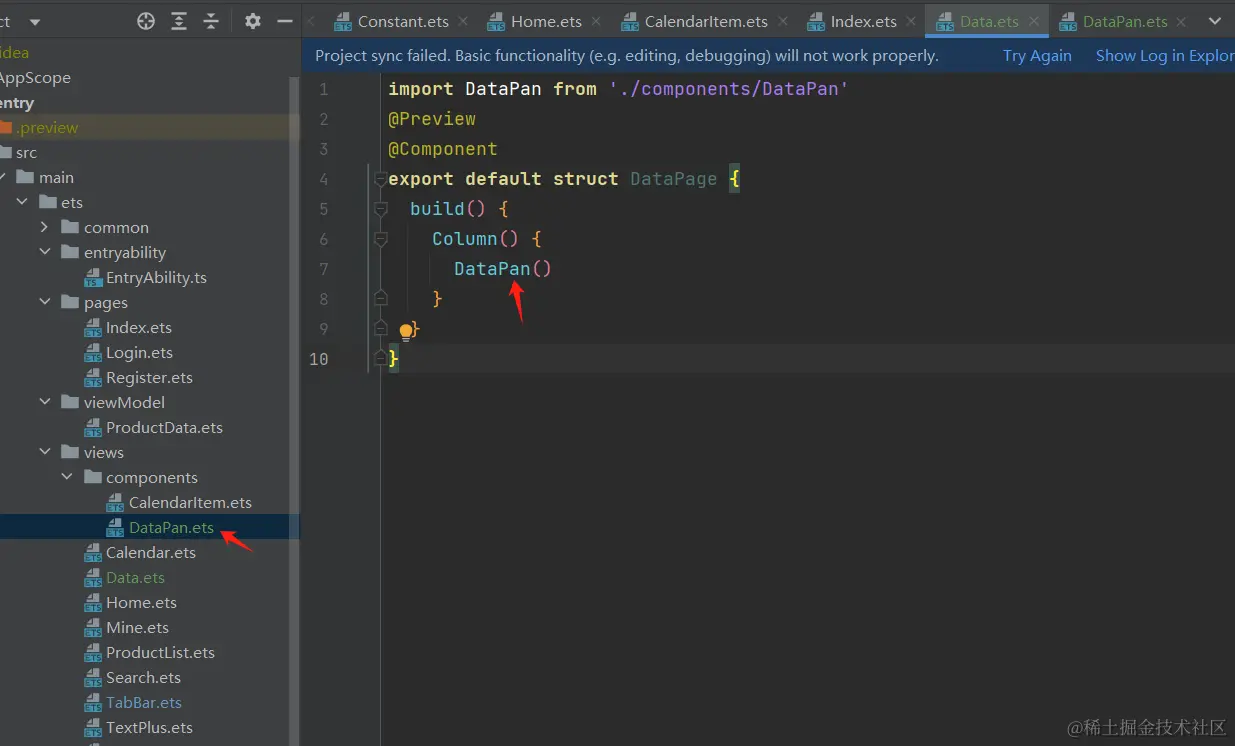1235x746 pixels.
Task: Click DataPan() call on line 7
Action: pos(503,268)
